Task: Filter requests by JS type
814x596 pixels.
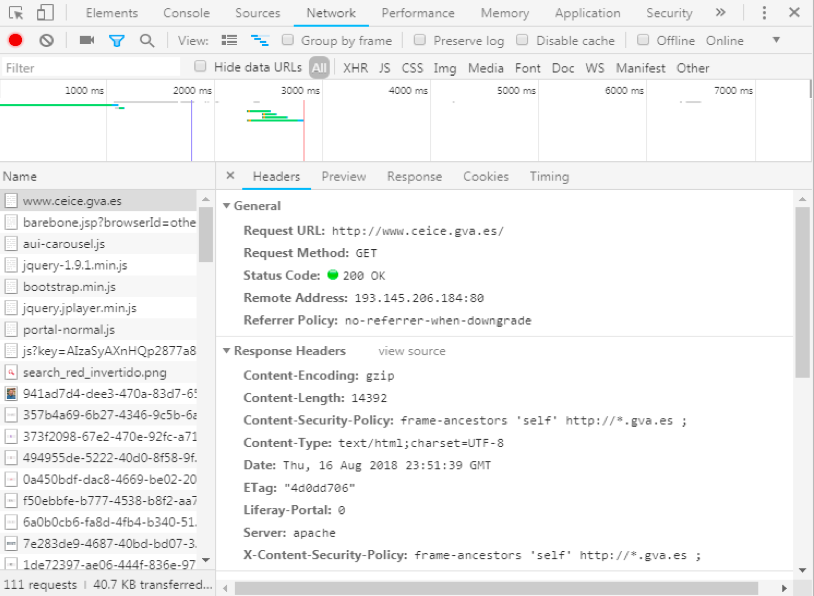Action: pyautogui.click(x=384, y=68)
